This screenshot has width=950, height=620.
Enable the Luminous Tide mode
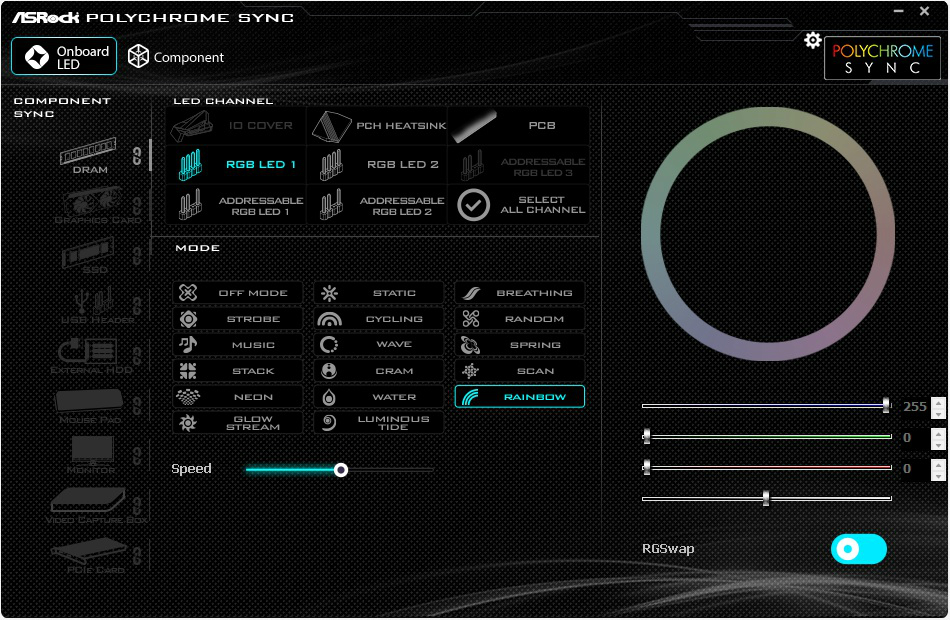point(379,423)
